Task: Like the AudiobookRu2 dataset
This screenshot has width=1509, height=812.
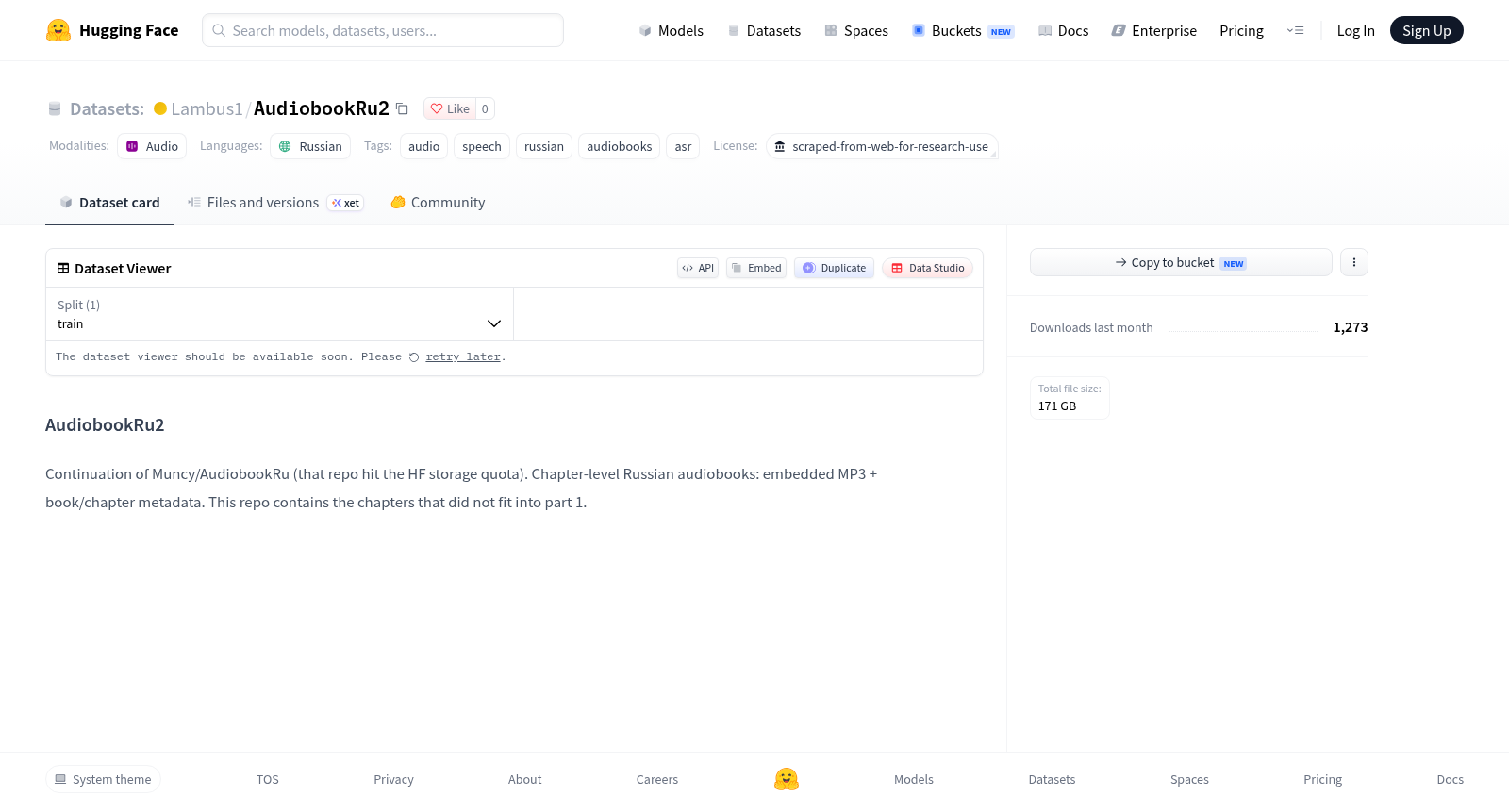Action: [450, 108]
